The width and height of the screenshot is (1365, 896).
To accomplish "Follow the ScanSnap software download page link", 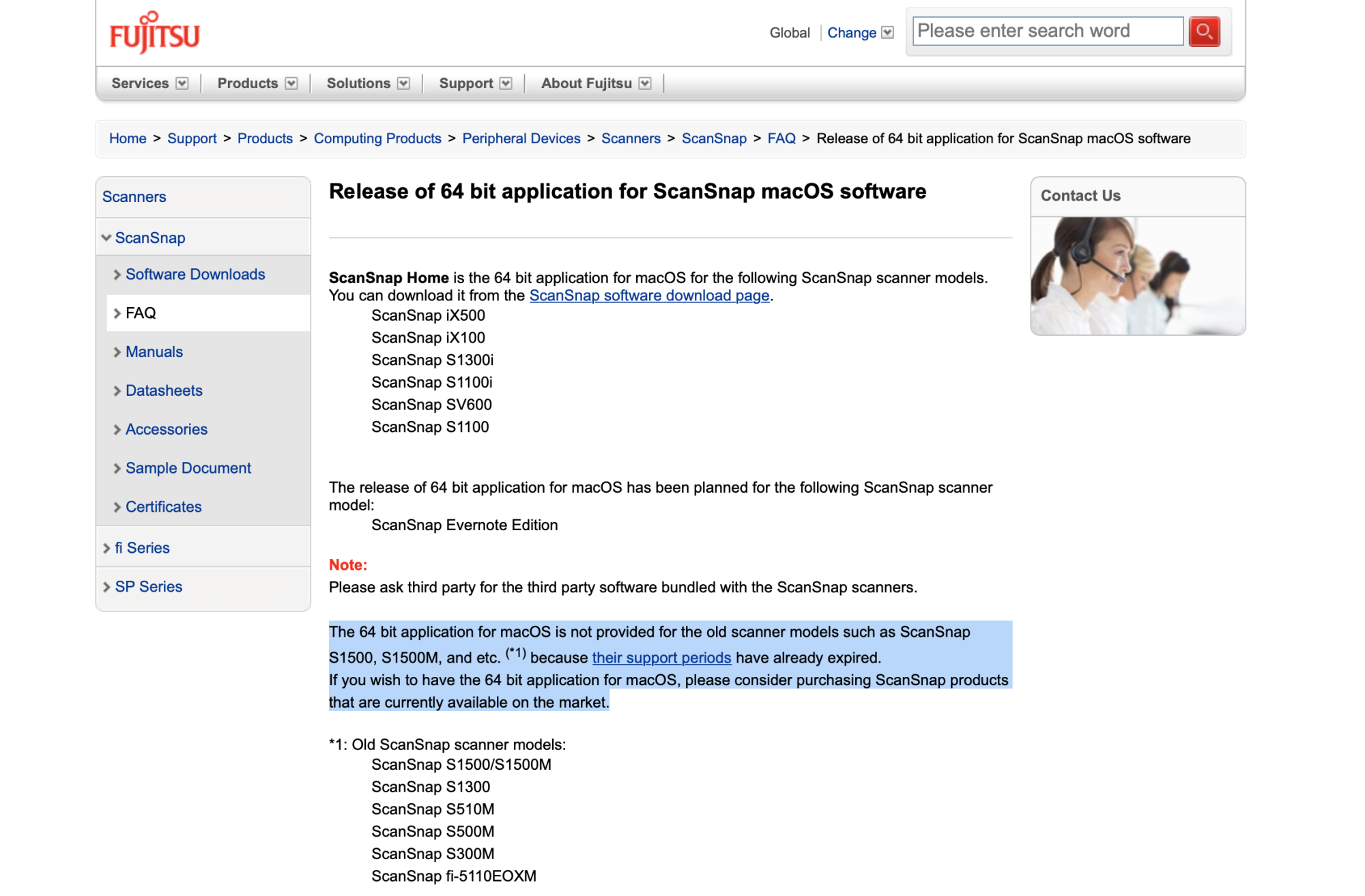I will pos(649,295).
